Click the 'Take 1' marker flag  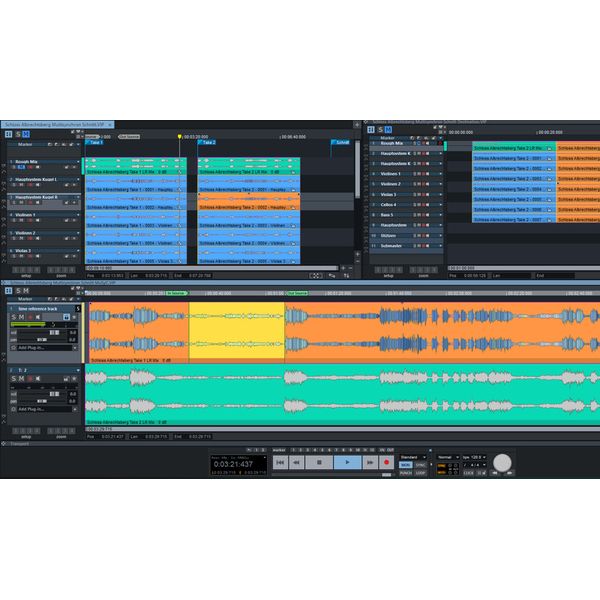[94, 142]
